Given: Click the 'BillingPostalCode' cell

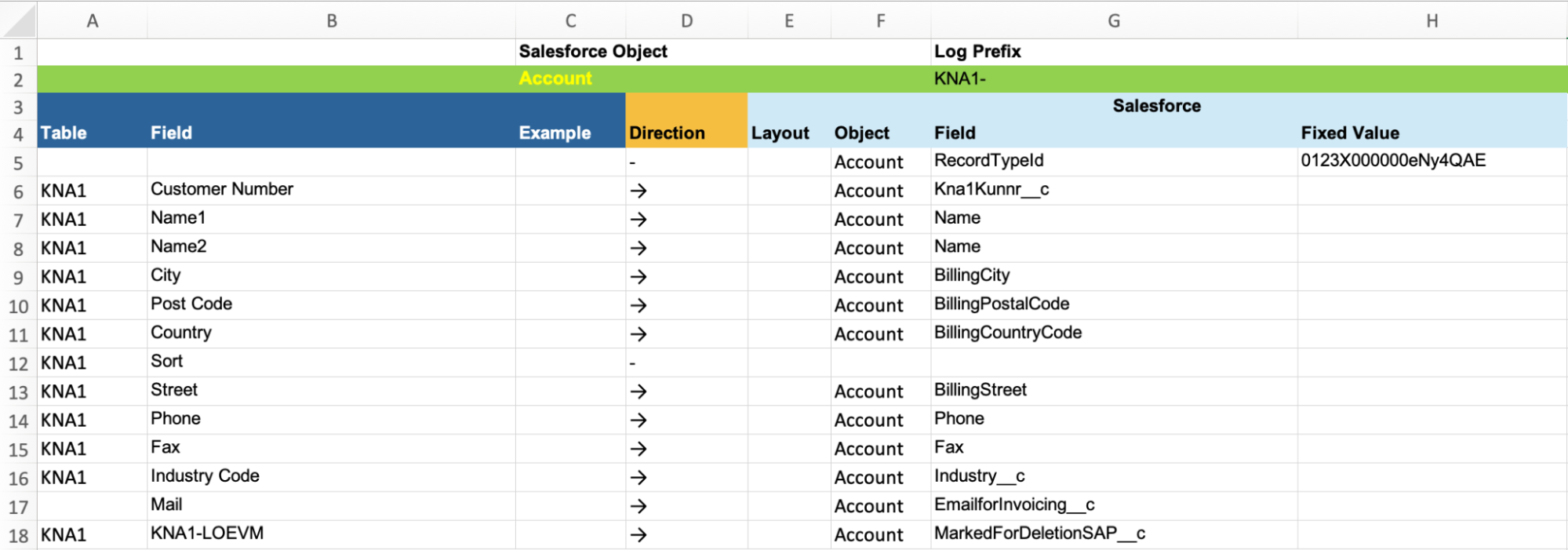Looking at the screenshot, I should [x=1114, y=305].
